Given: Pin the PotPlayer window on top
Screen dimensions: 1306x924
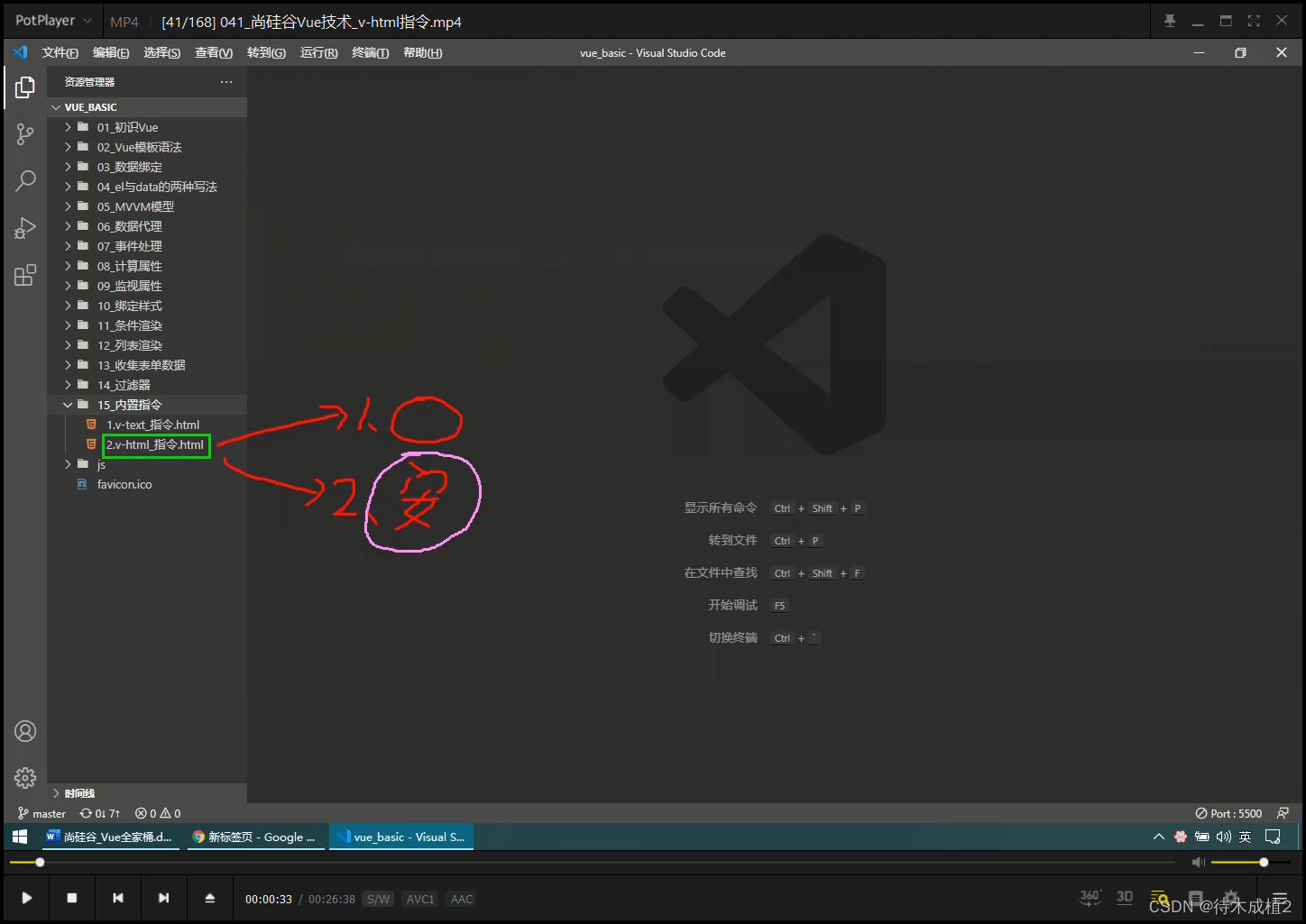Looking at the screenshot, I should coord(1170,21).
